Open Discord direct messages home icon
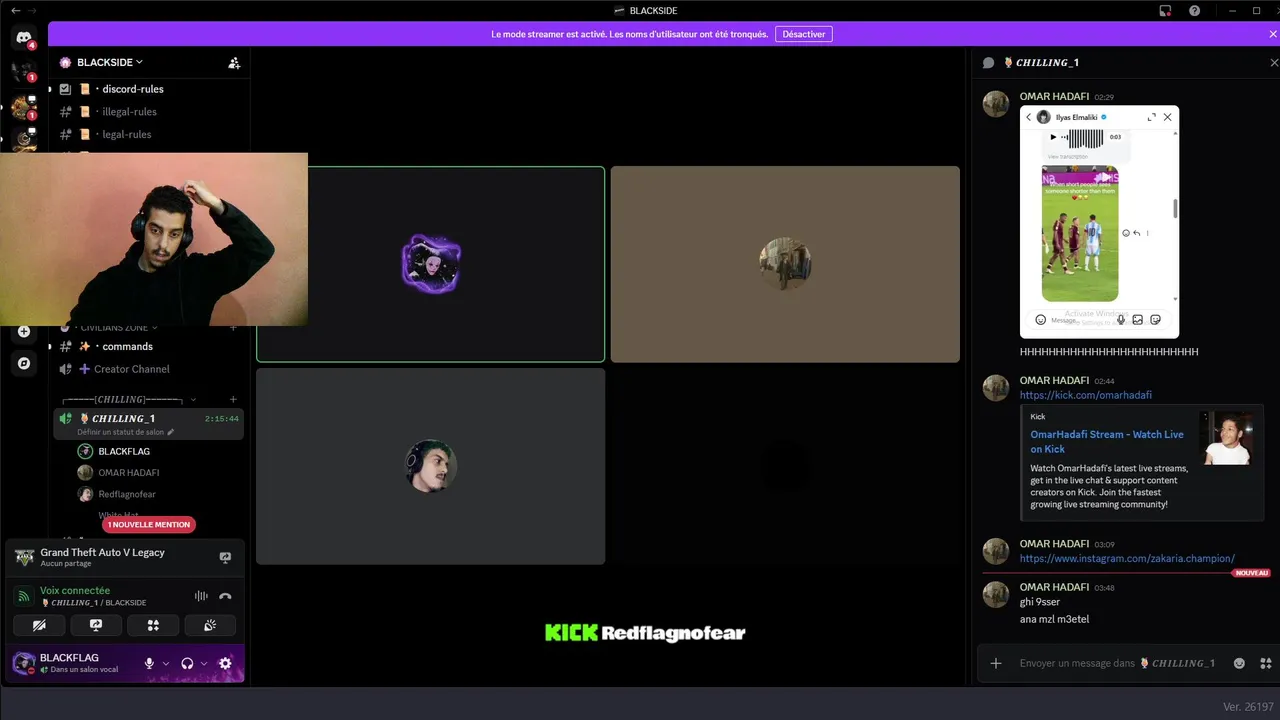The width and height of the screenshot is (1280, 720). coord(24,38)
